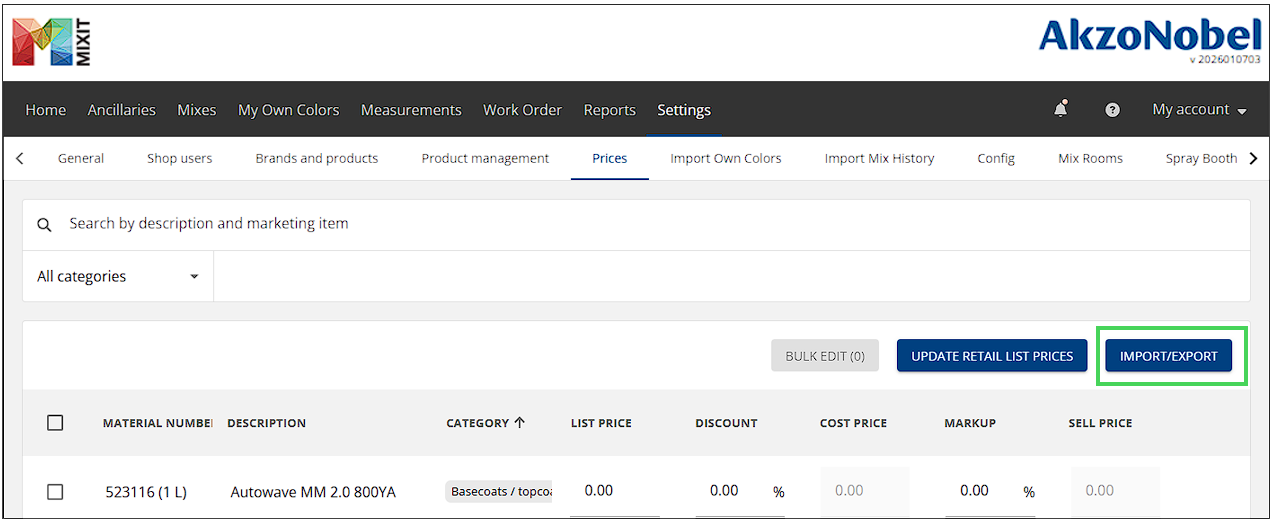This screenshot has width=1272, height=524.
Task: Select the Settings menu item
Action: pos(684,110)
